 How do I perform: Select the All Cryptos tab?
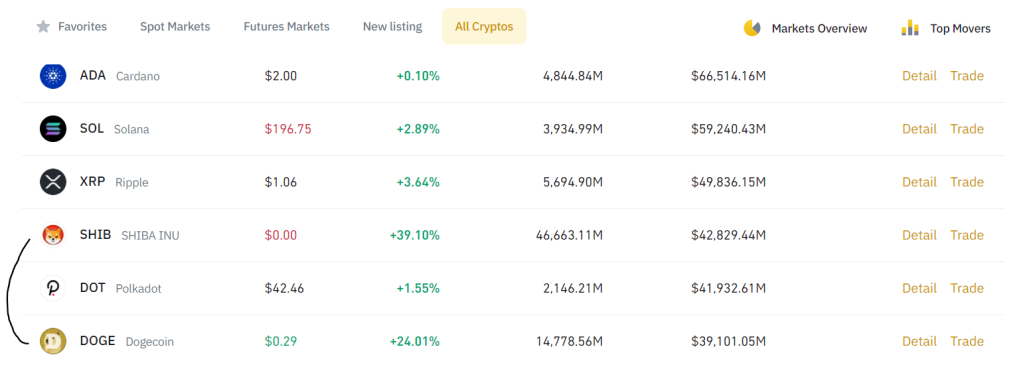tap(484, 27)
